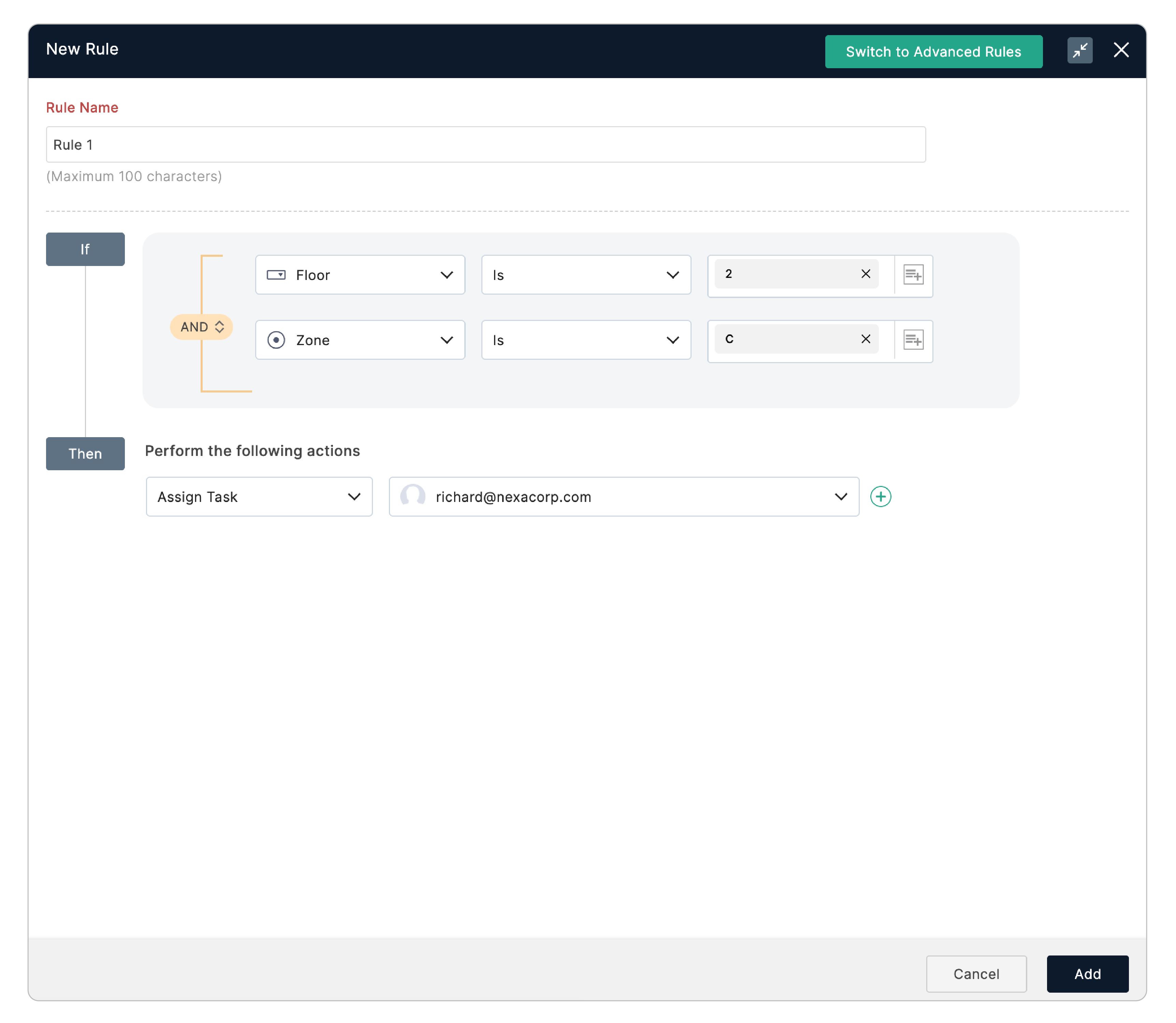Expand the Assign Task action dropdown
1176x1023 pixels.
(x=259, y=496)
